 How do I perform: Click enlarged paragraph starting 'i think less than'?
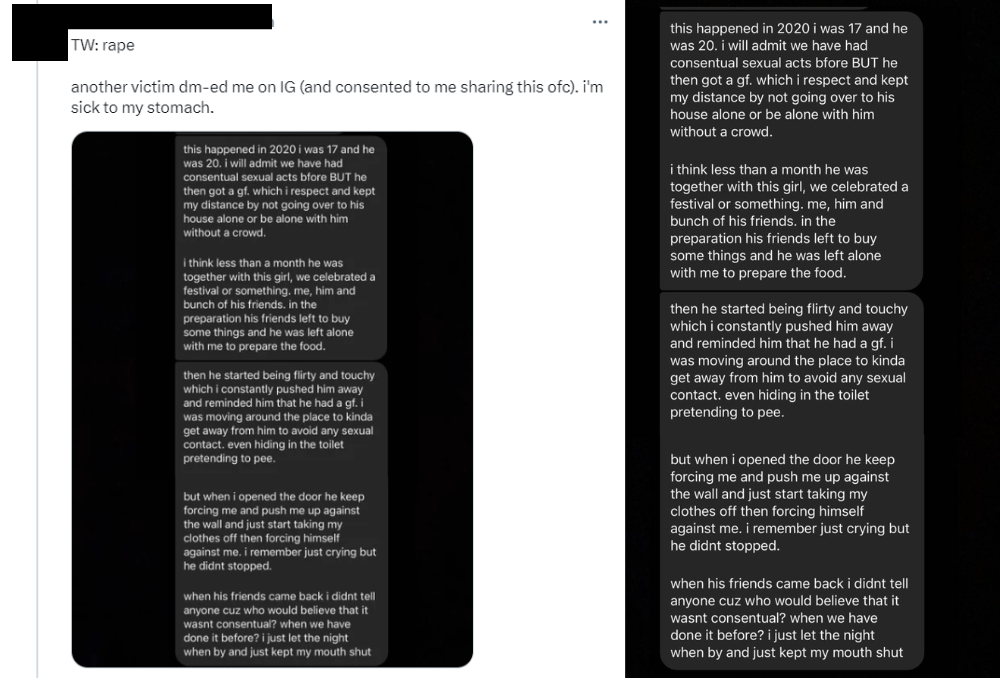[789, 221]
